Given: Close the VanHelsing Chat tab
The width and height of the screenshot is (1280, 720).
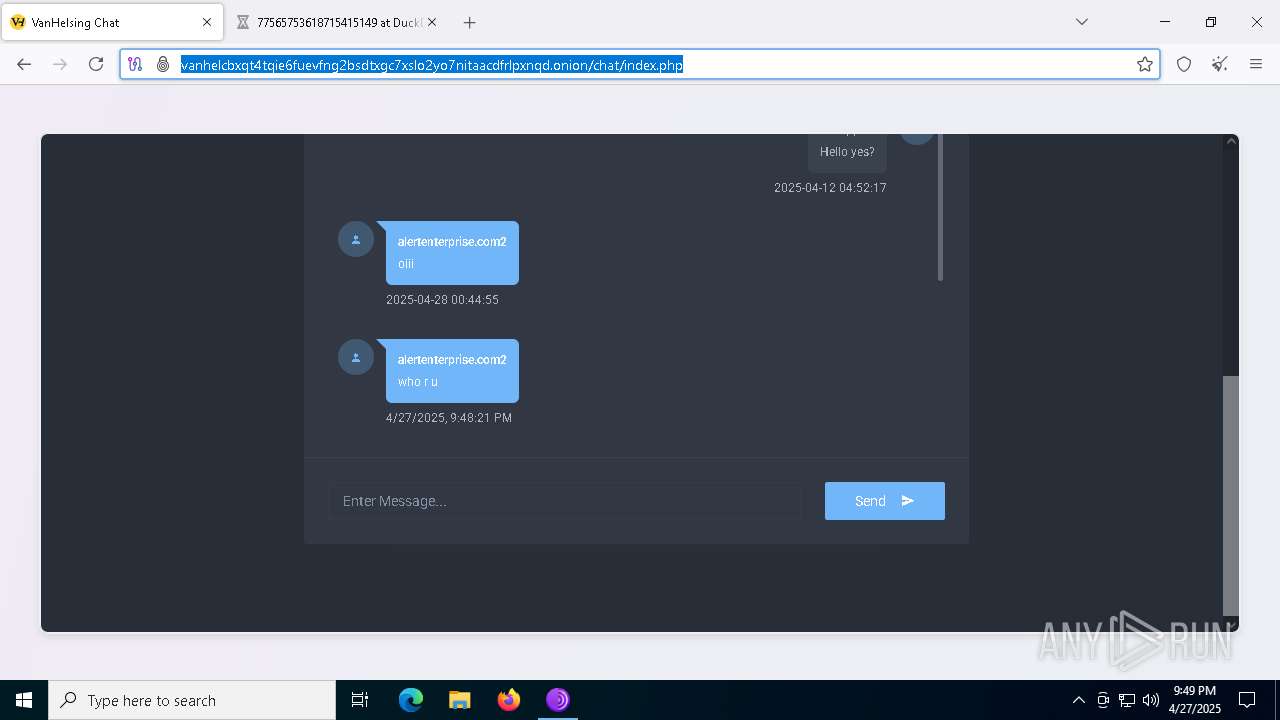Looking at the screenshot, I should pos(207,22).
